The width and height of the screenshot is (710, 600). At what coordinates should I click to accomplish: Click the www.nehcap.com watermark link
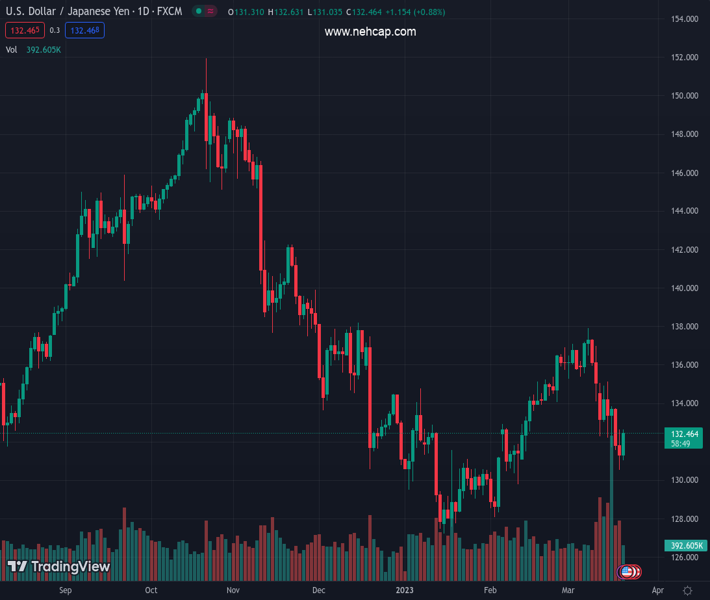(370, 32)
